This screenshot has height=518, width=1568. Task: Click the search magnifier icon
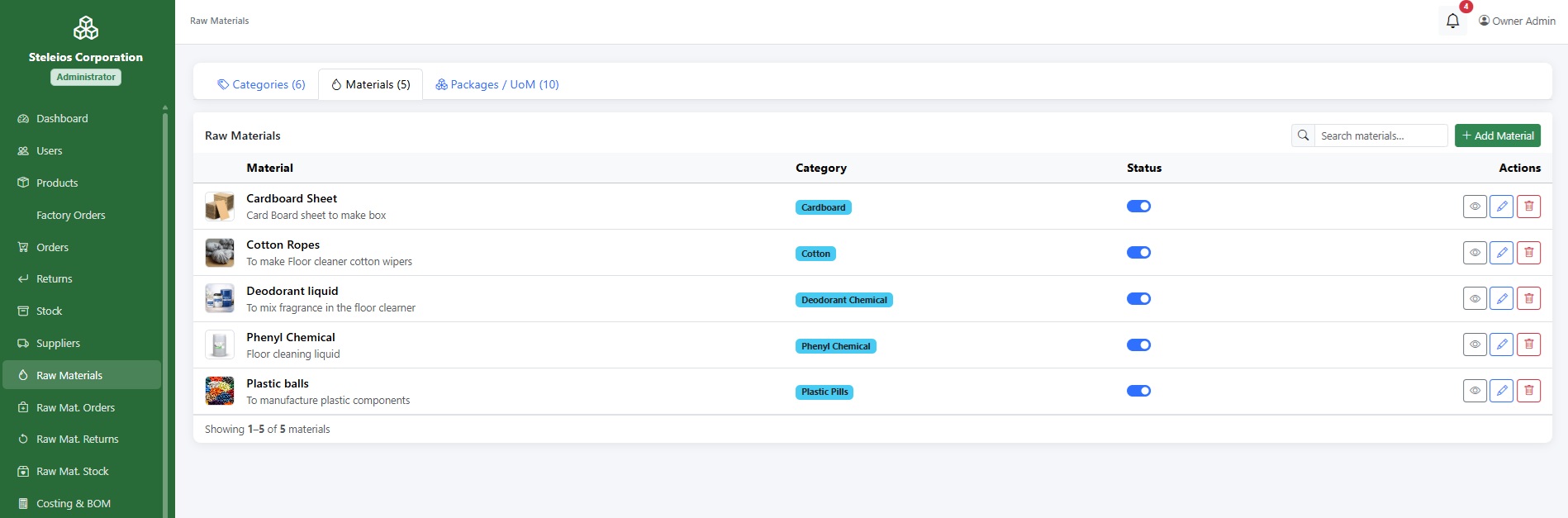(x=1303, y=135)
